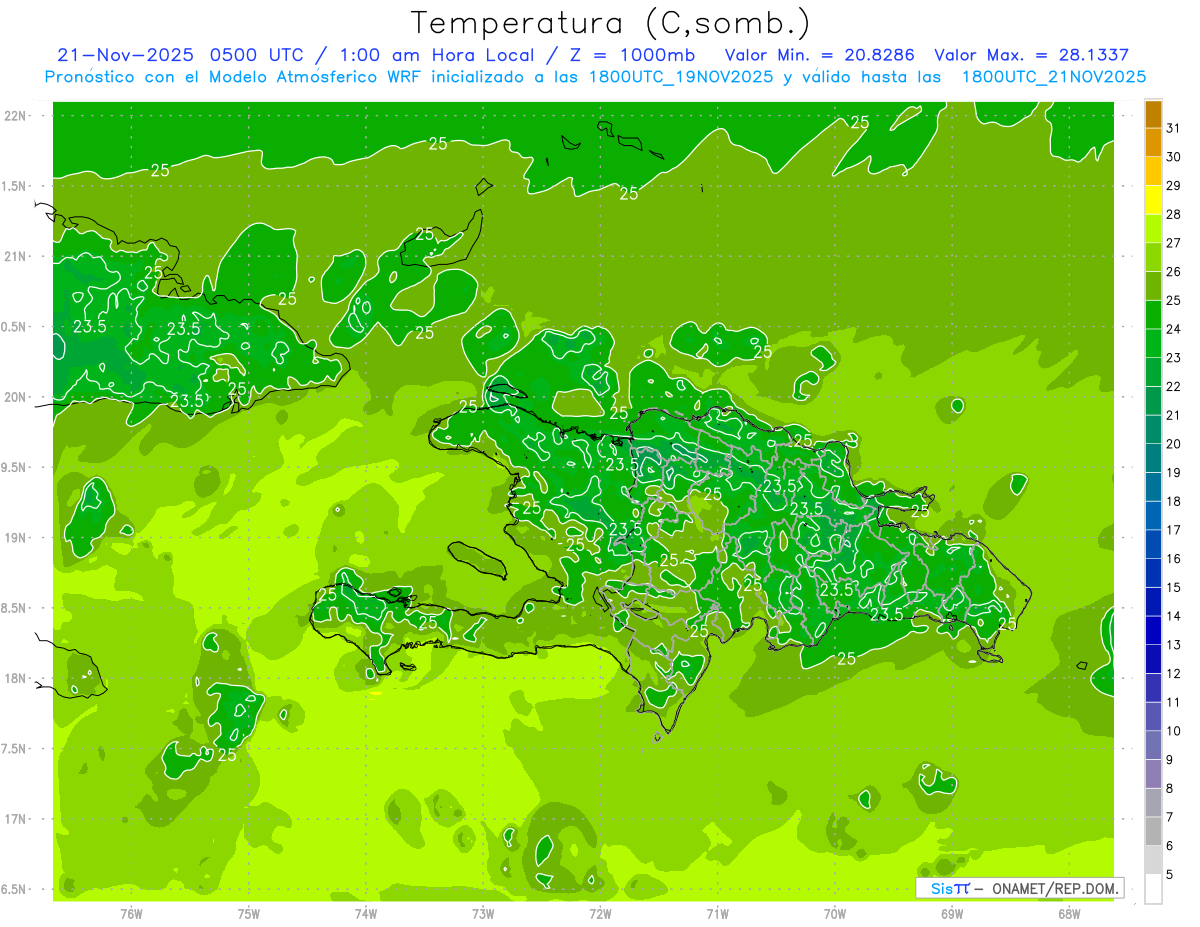Select 'Valor Max. = 28.1337' text

[x=1031, y=55]
